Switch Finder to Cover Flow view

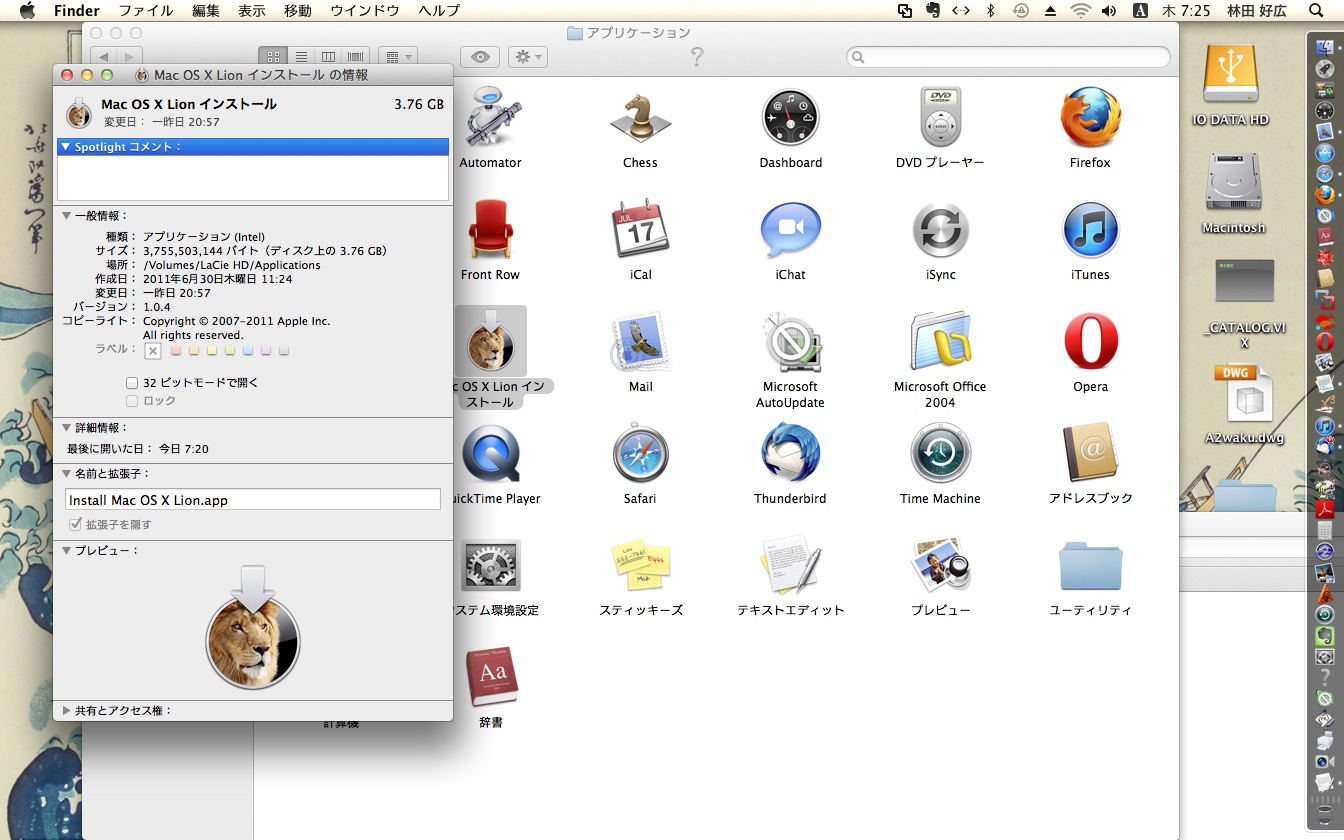point(356,57)
